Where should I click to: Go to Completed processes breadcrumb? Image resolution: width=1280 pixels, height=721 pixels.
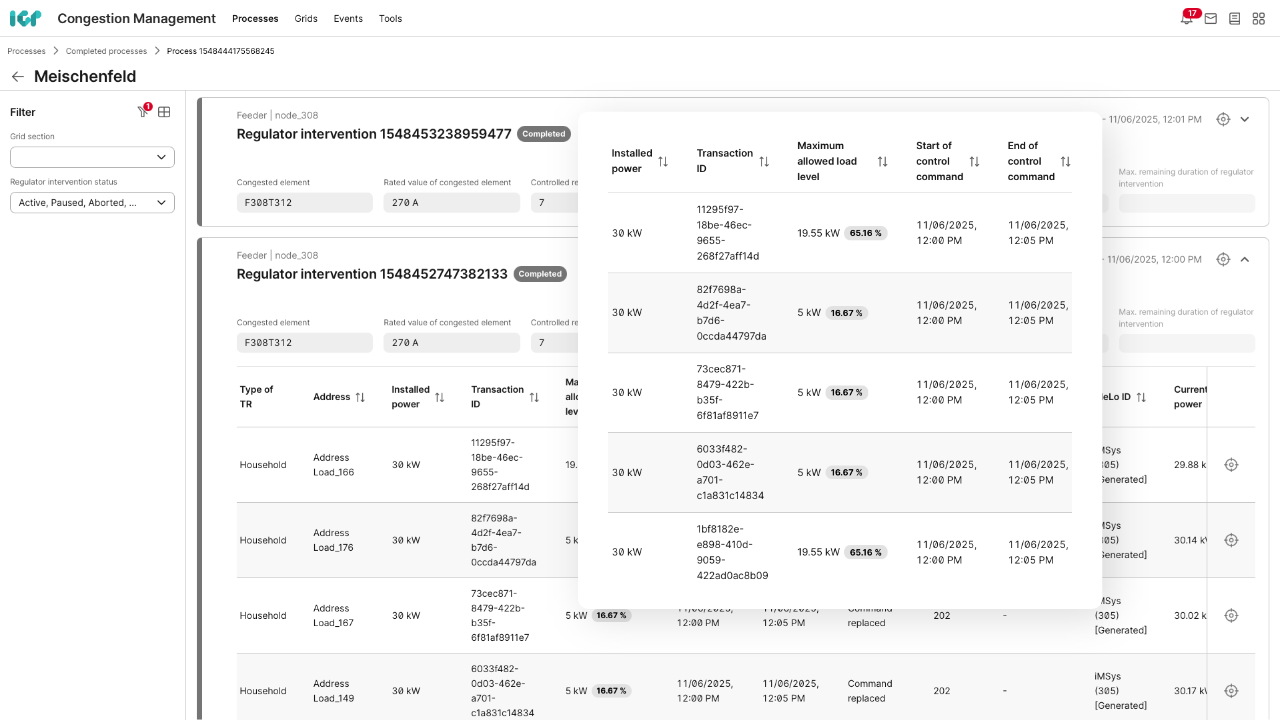(106, 51)
